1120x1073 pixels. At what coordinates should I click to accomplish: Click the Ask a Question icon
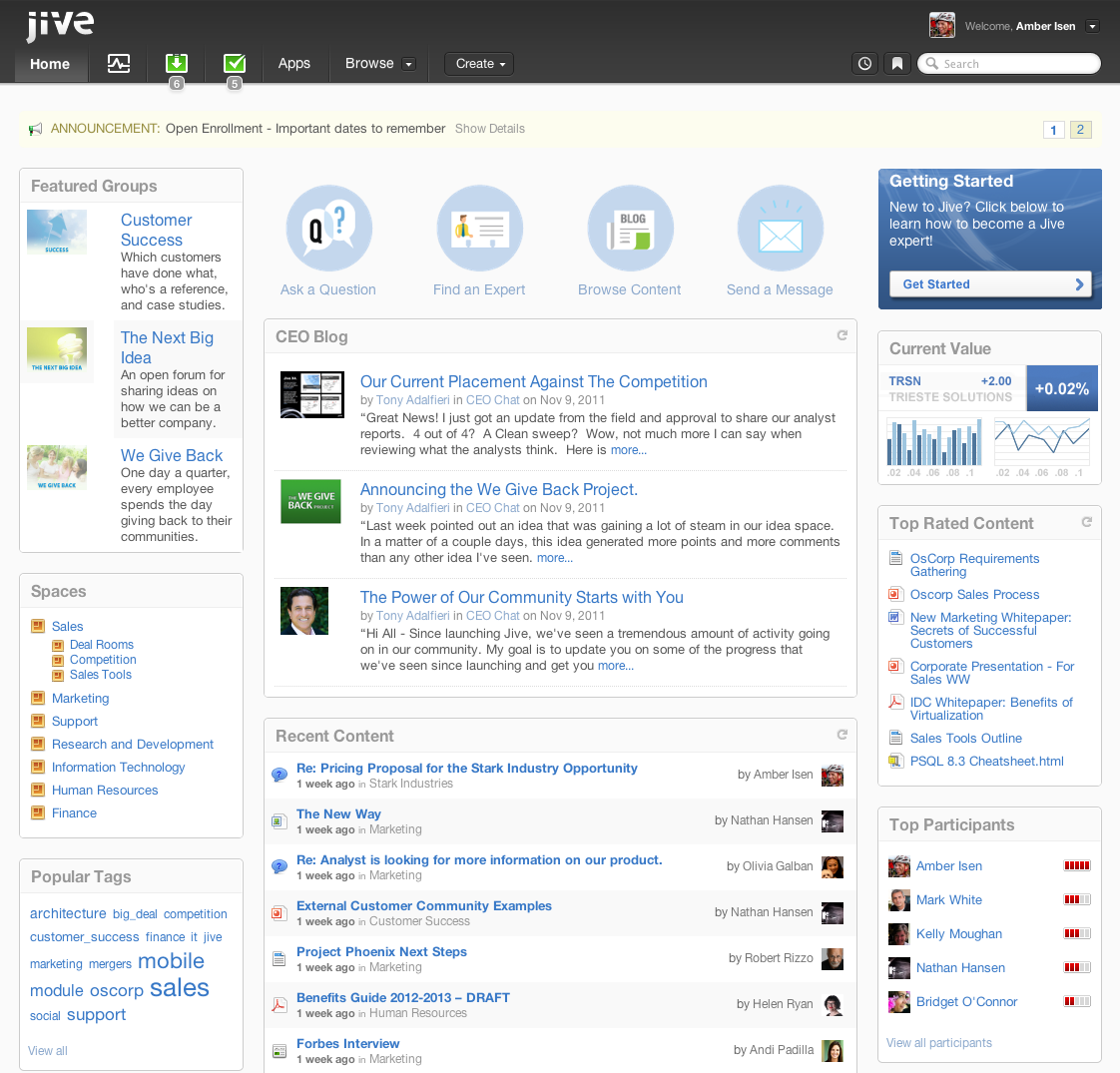coord(329,228)
